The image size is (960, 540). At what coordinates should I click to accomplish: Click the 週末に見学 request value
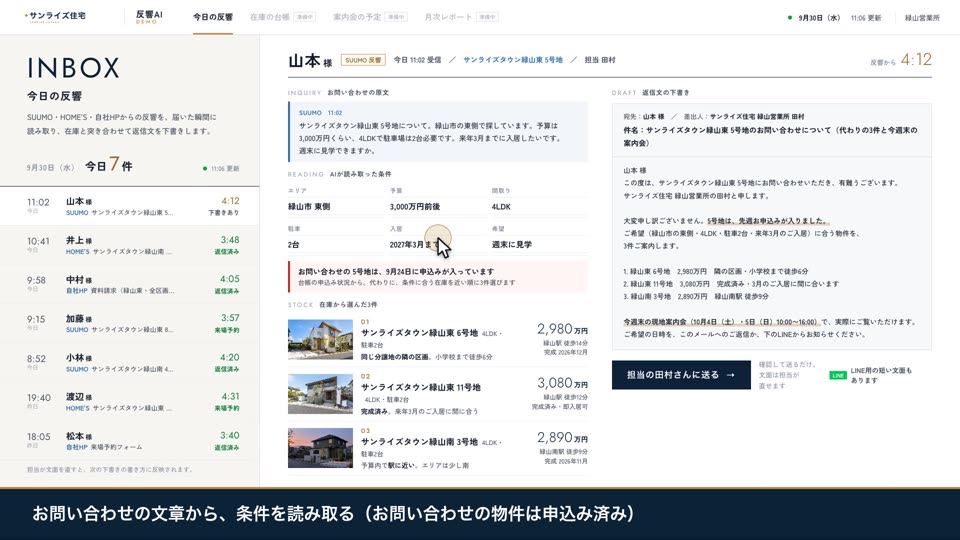tap(511, 245)
